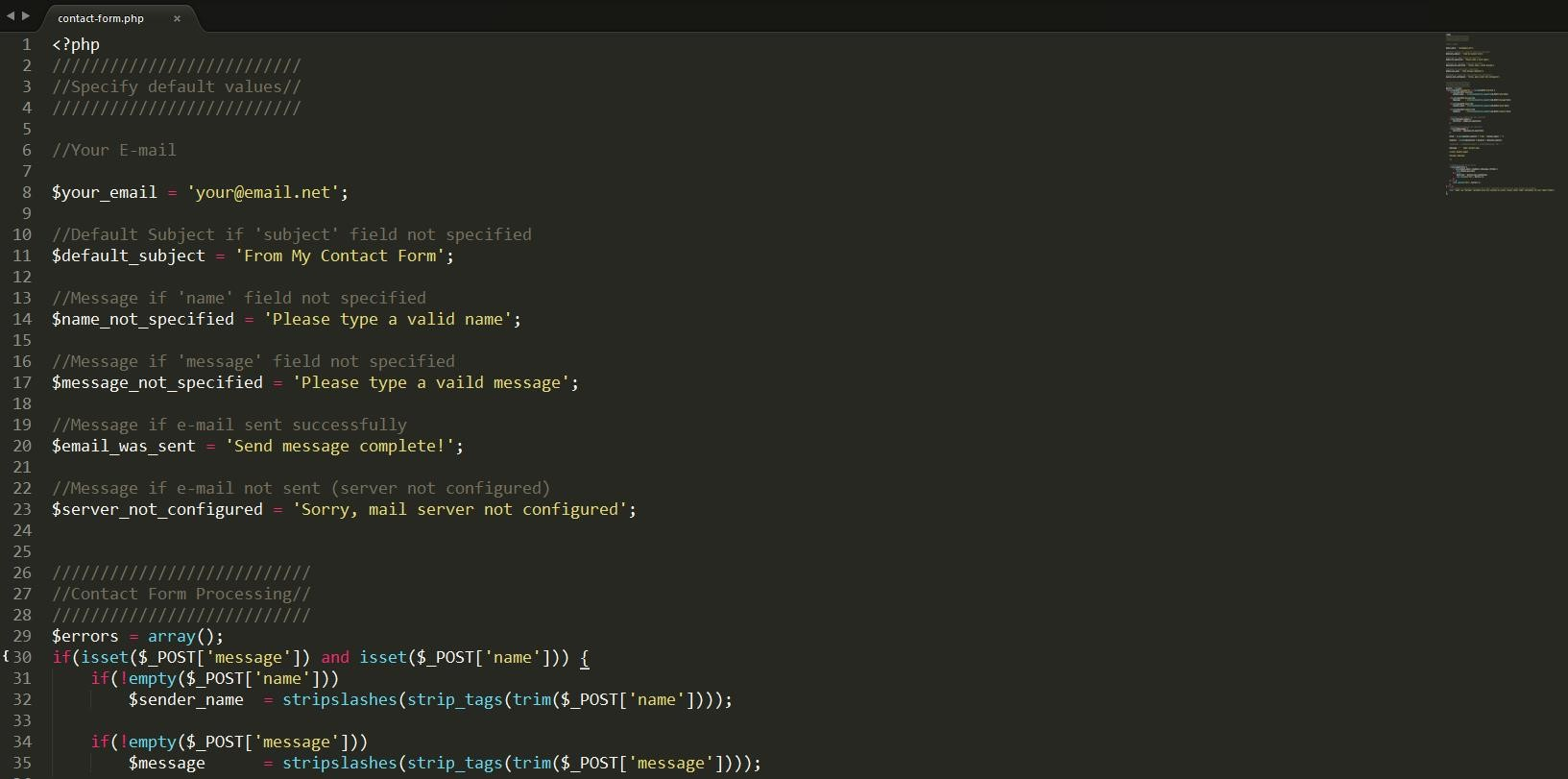Screen dimensions: 1568x779
Task: Close the contact-form.php tab
Action: click(177, 18)
